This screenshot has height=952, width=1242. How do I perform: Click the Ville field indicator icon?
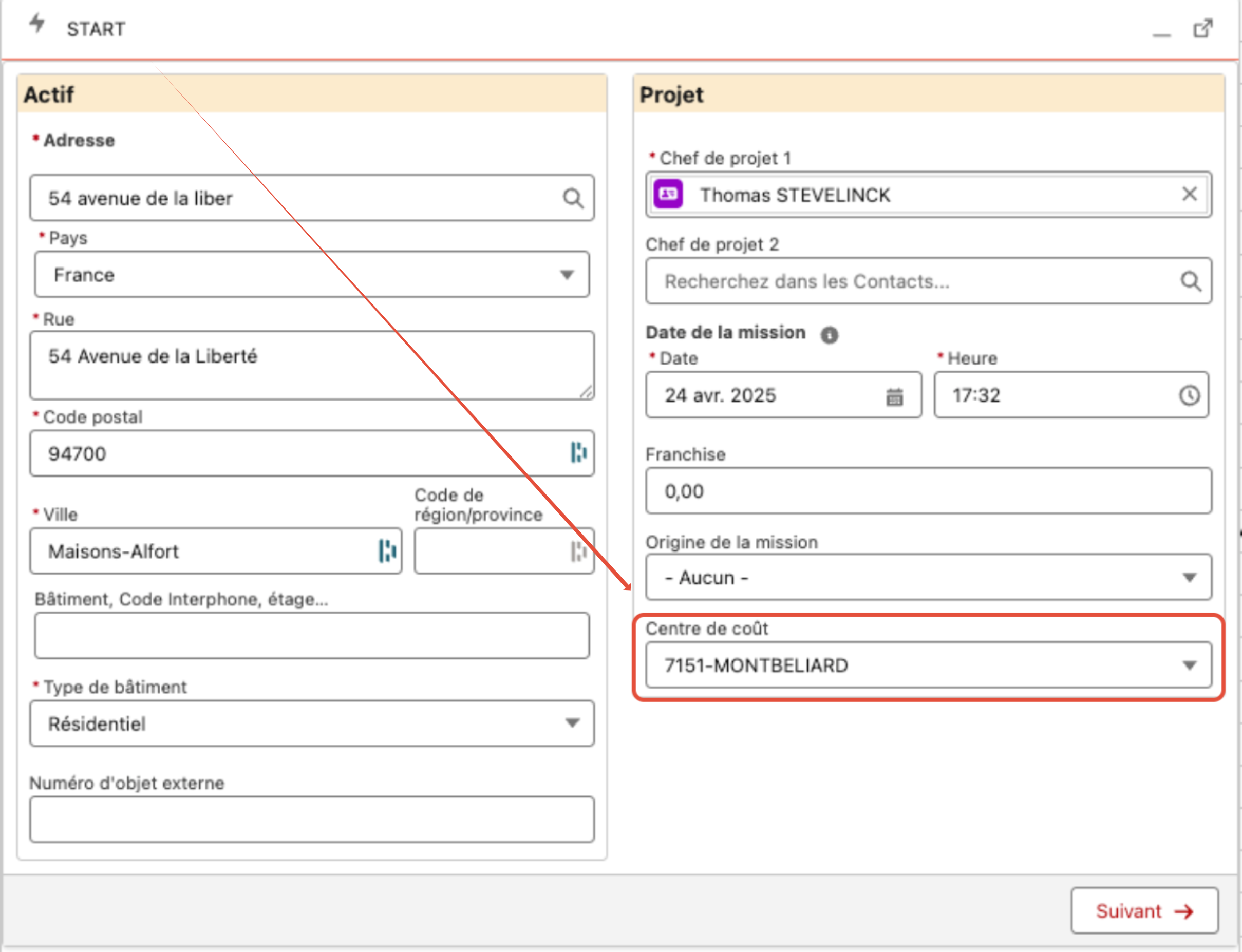tap(387, 551)
